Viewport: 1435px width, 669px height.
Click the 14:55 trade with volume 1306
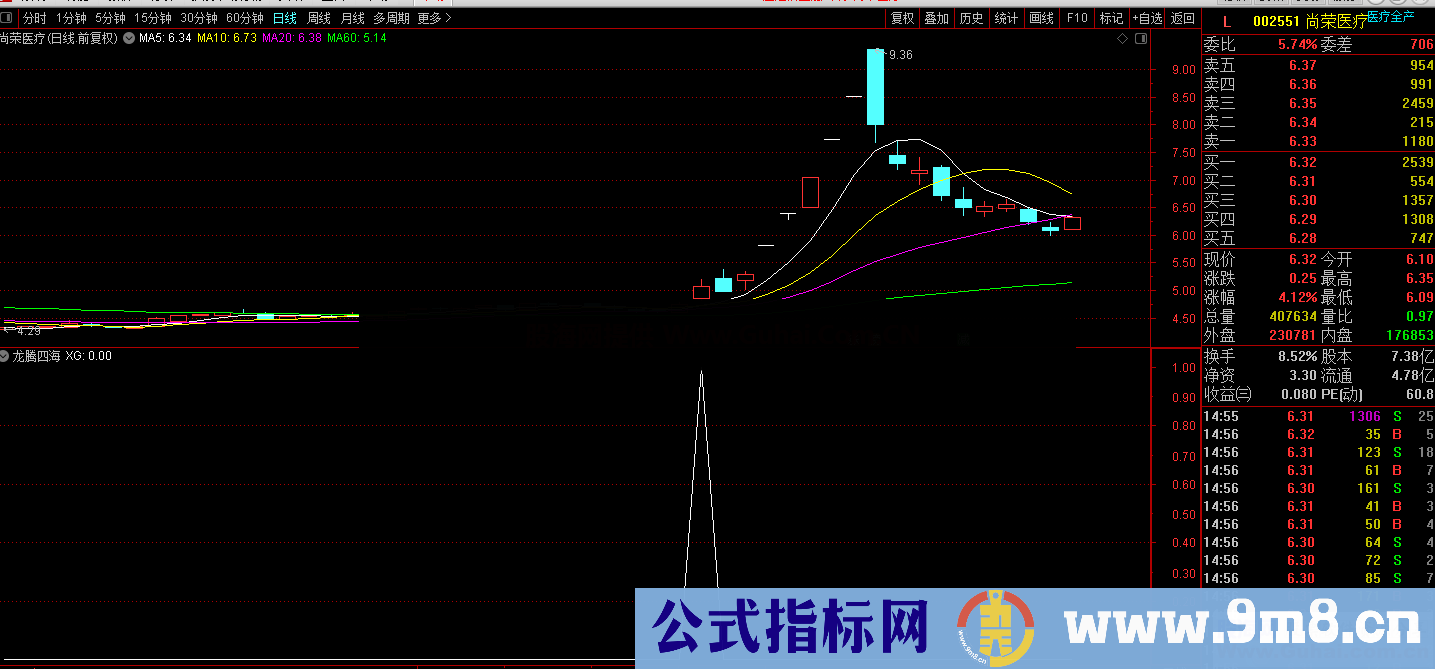click(1317, 417)
